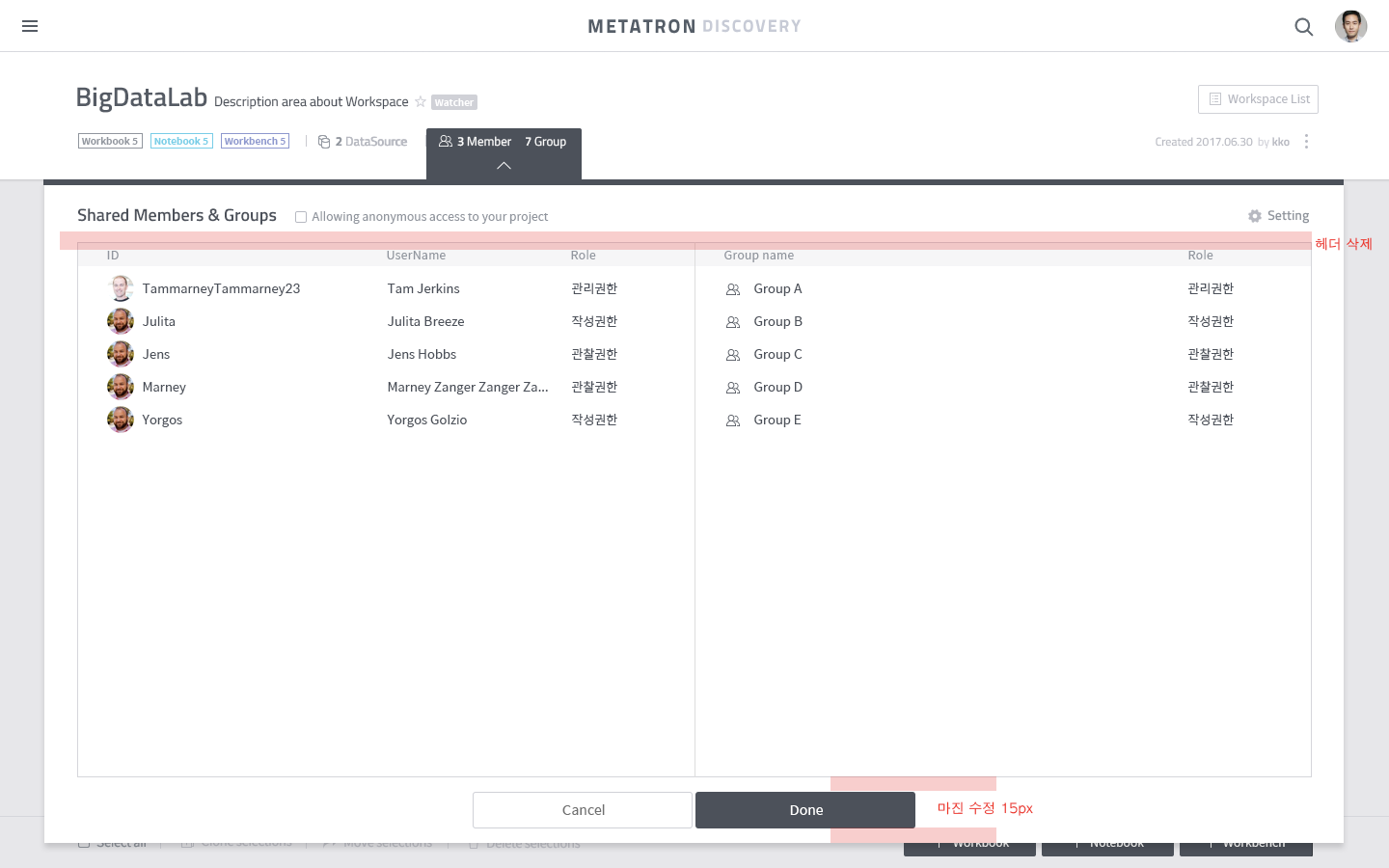Click Yorgos's avatar picture
The image size is (1389, 868).
pyautogui.click(x=121, y=420)
